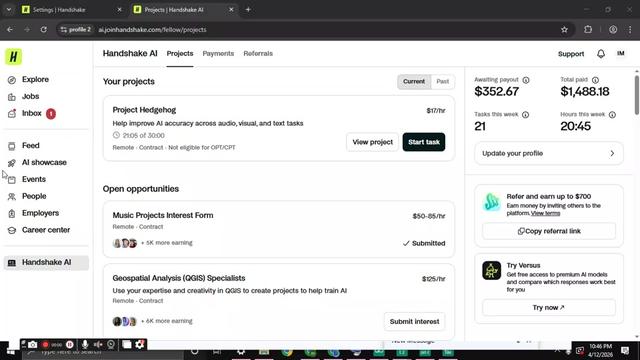Switch to Projects tab
Image resolution: width=640 pixels, height=360 pixels.
point(180,53)
